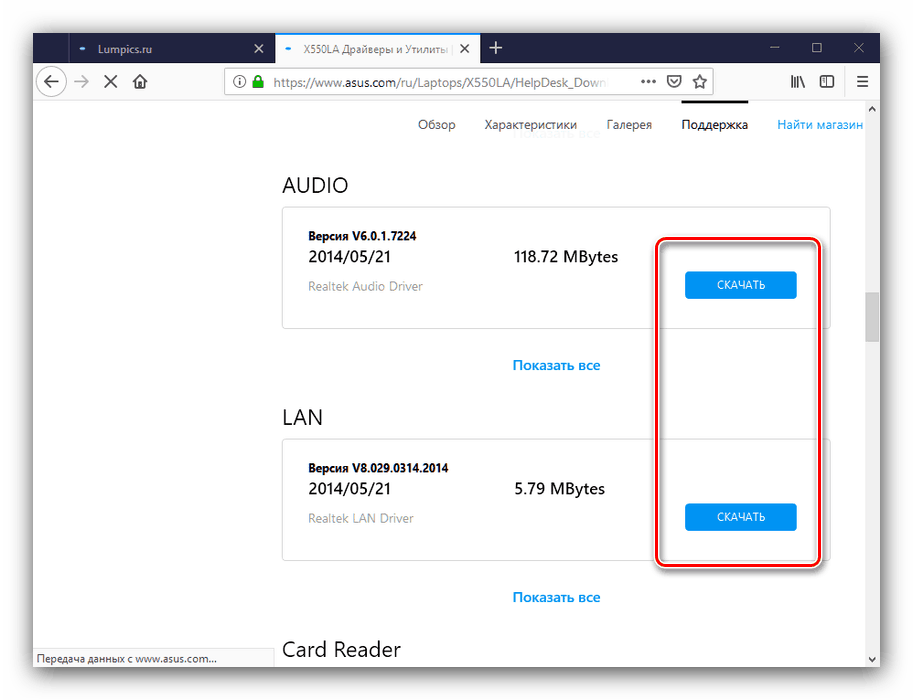Close the Lumpics.ru tab
This screenshot has height=700, width=913.
point(259,49)
